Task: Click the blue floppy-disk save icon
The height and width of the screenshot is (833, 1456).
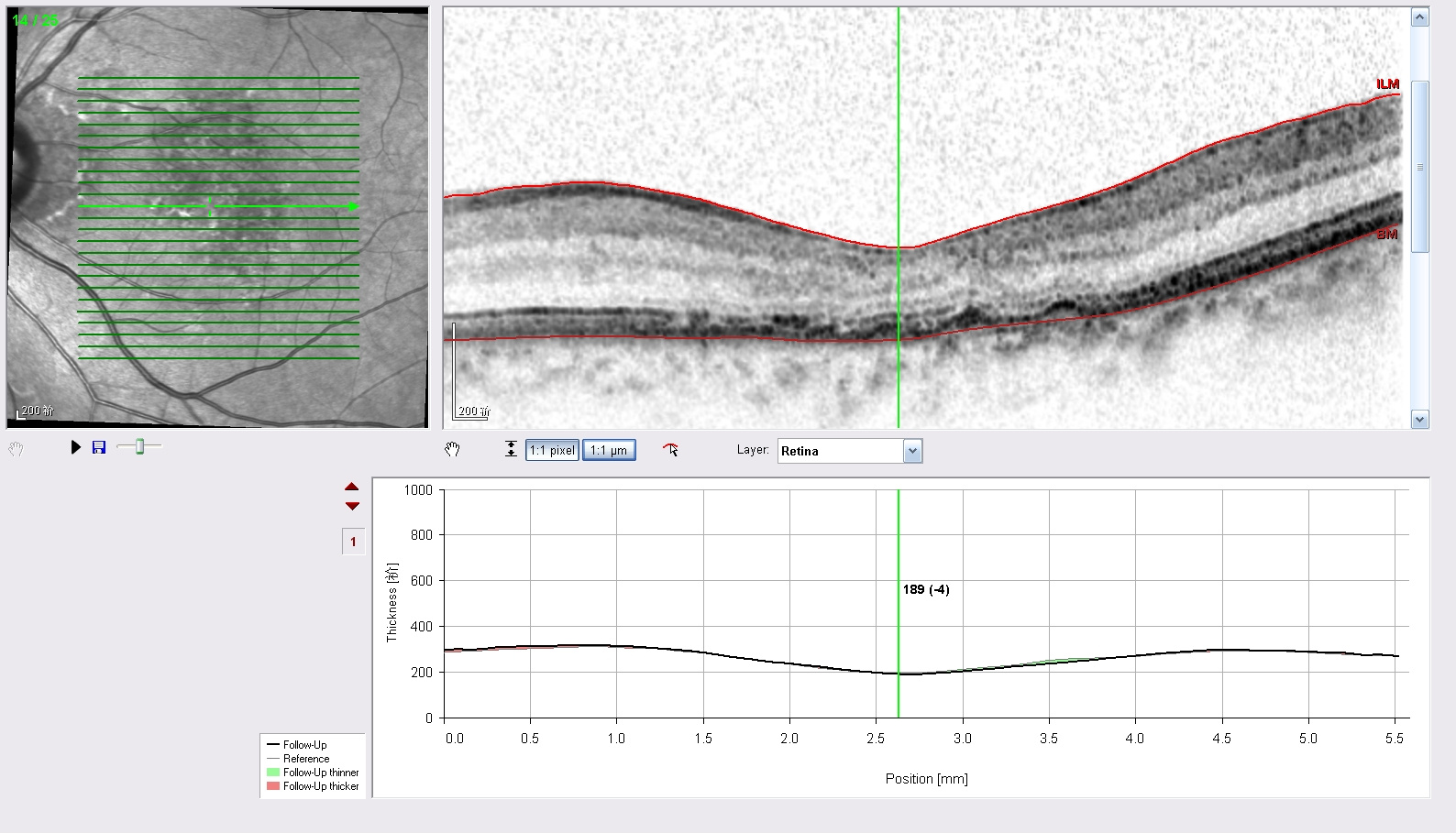Action: pyautogui.click(x=99, y=447)
